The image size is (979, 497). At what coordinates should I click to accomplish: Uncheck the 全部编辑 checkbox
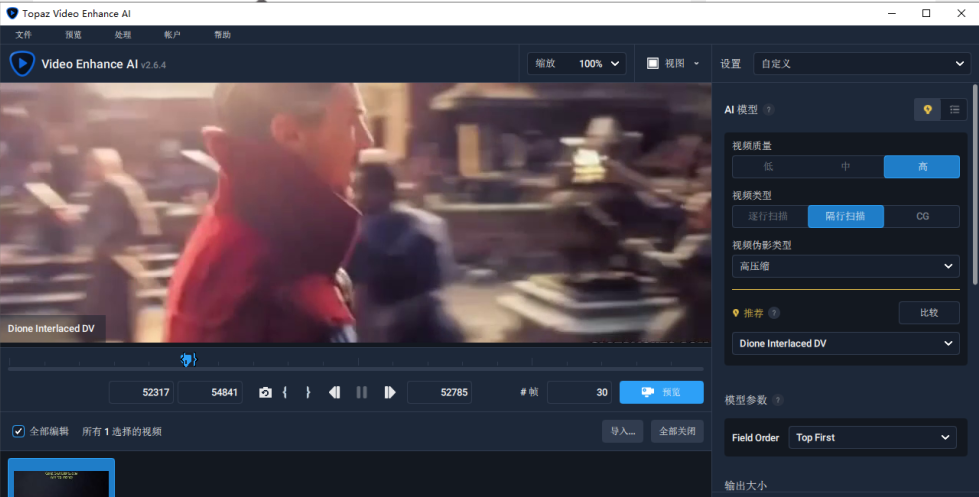pyautogui.click(x=18, y=432)
